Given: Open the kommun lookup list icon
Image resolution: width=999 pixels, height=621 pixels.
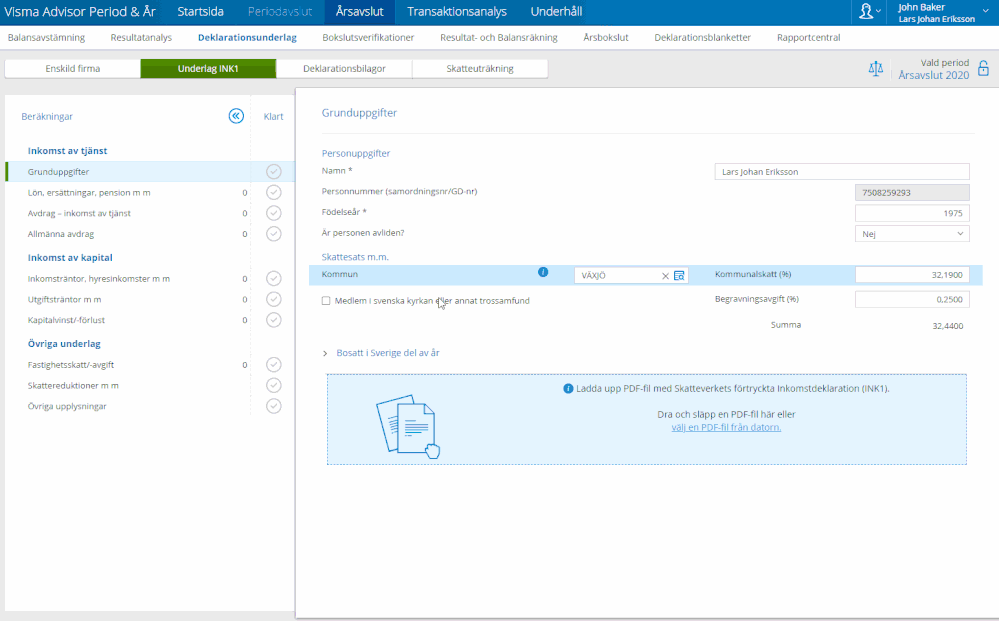Looking at the screenshot, I should click(679, 276).
